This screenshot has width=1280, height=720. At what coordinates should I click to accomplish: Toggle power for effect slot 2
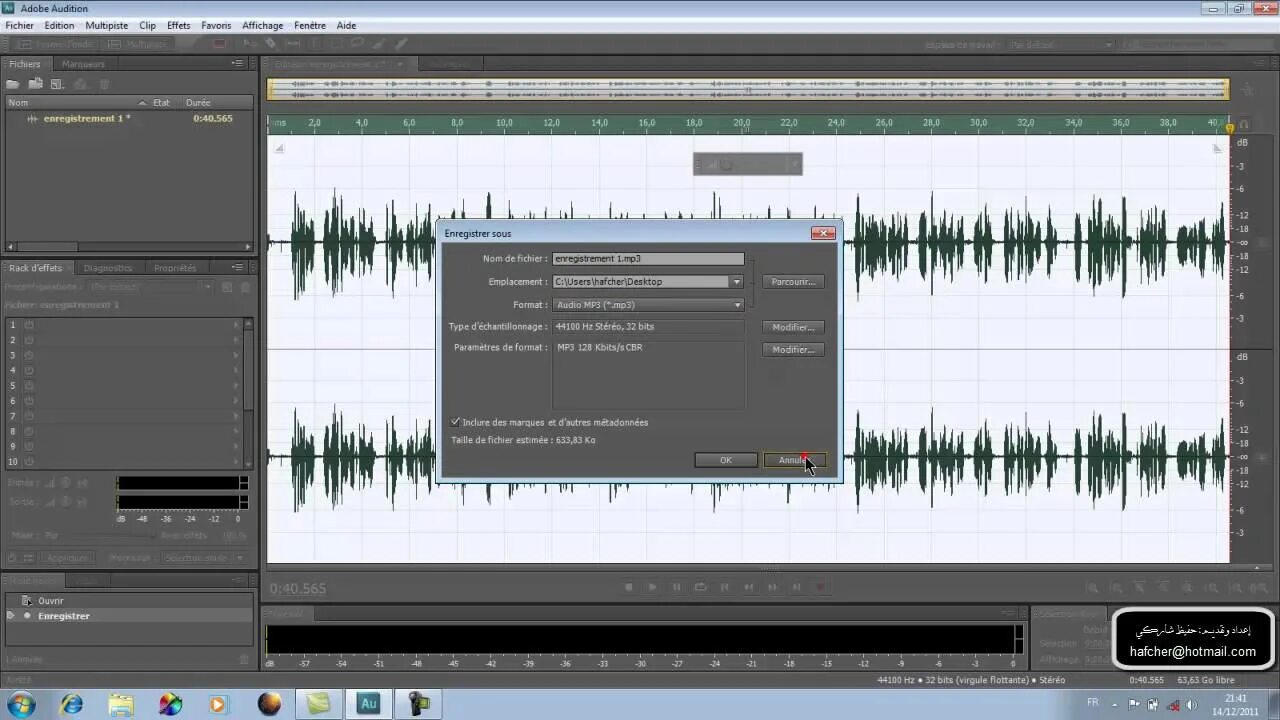(x=29, y=340)
